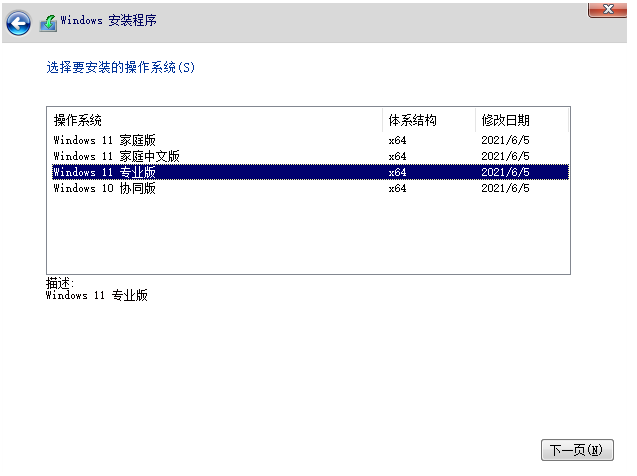
Task: Click the 选择要安装的操作系统(S) heading label
Action: 120,68
